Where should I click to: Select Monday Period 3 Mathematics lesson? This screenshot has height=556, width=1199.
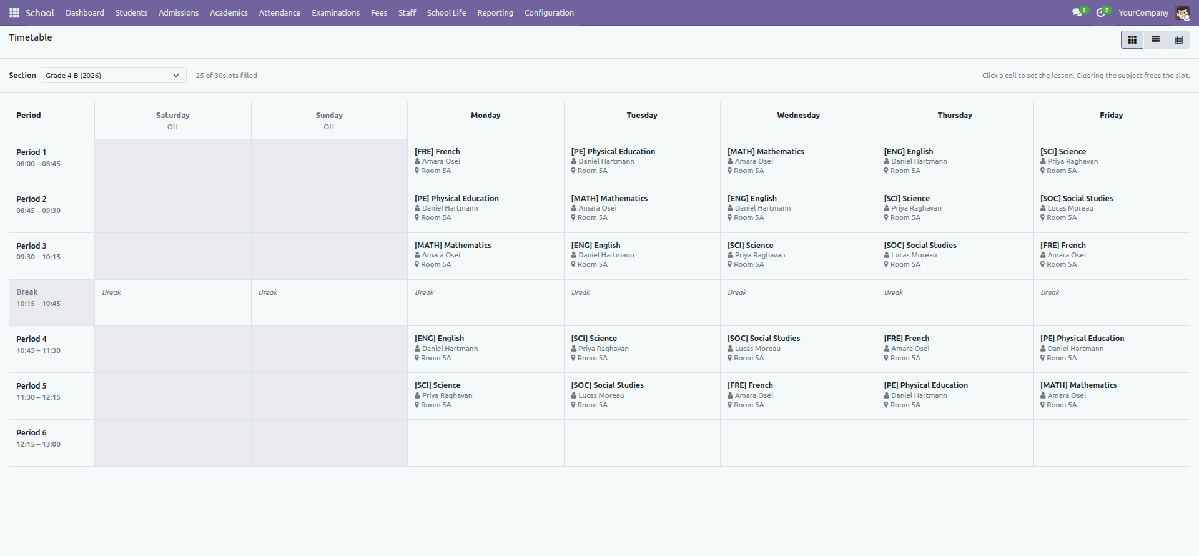click(x=486, y=255)
